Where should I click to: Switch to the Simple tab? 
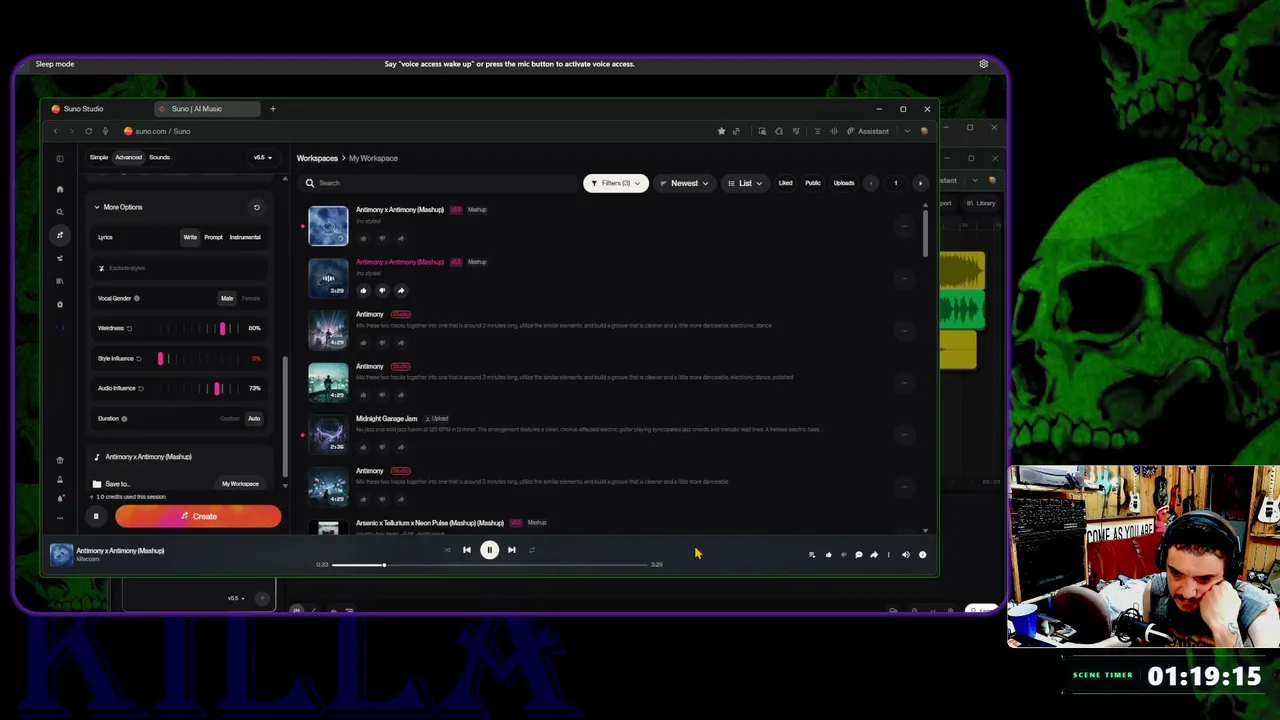pyautogui.click(x=99, y=157)
